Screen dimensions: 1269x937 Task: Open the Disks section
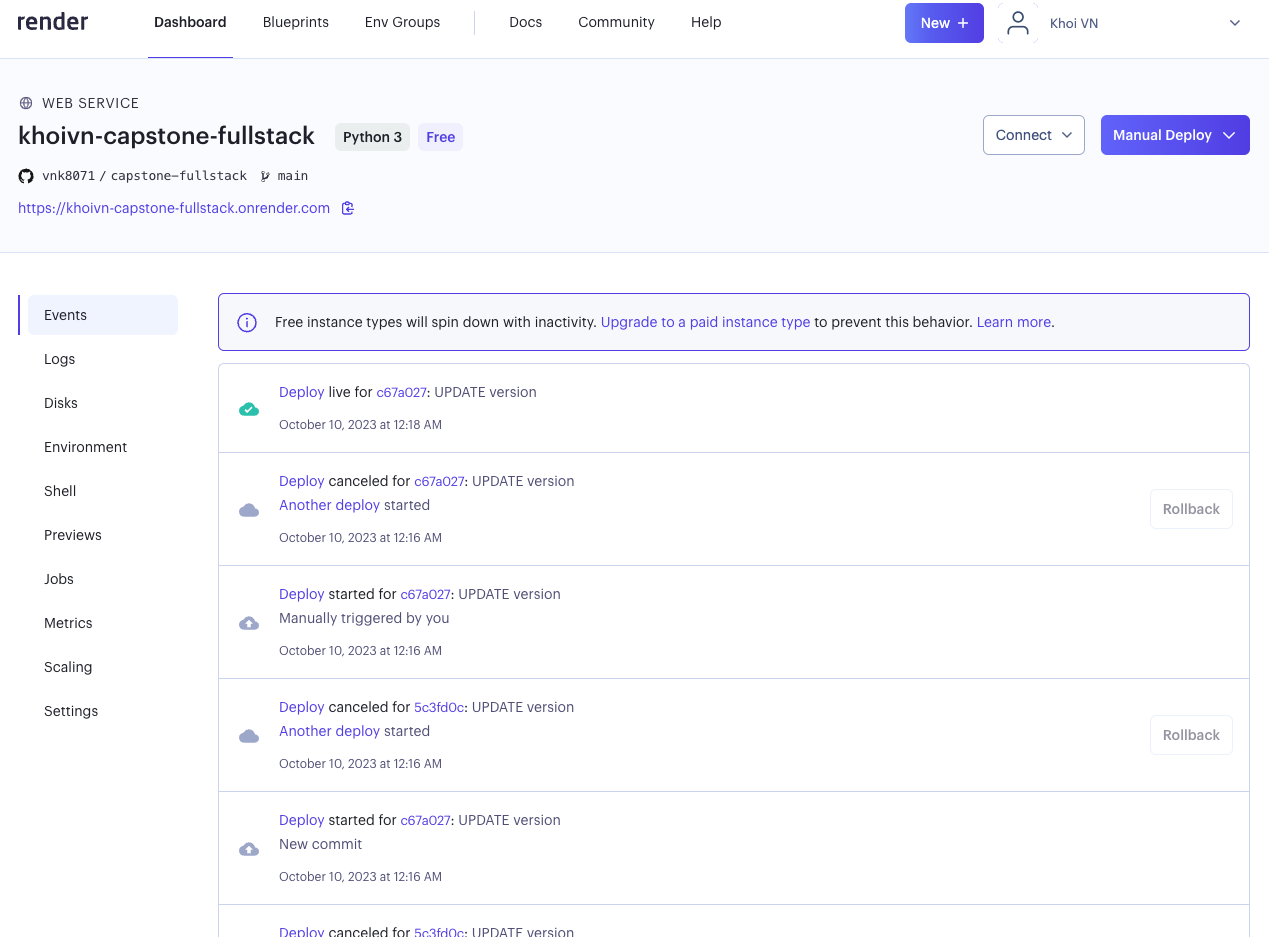coord(61,403)
